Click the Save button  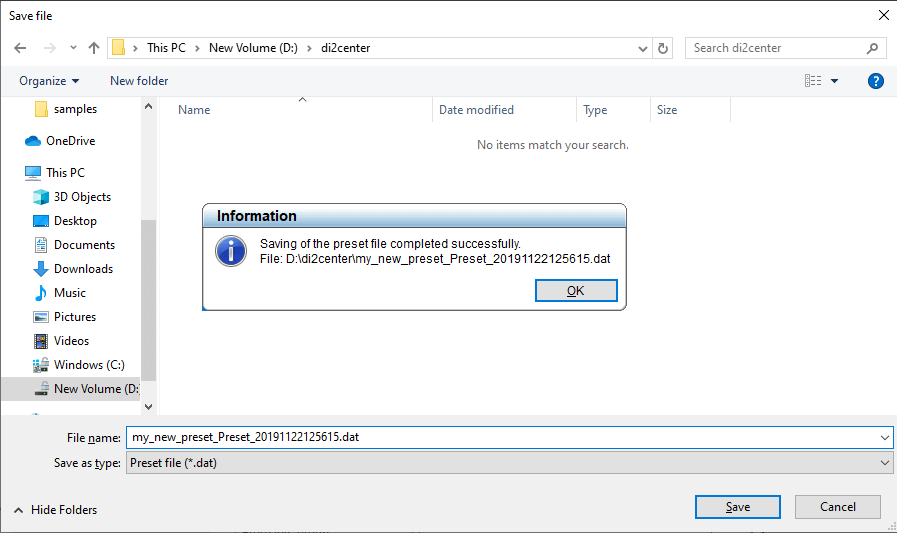737,507
